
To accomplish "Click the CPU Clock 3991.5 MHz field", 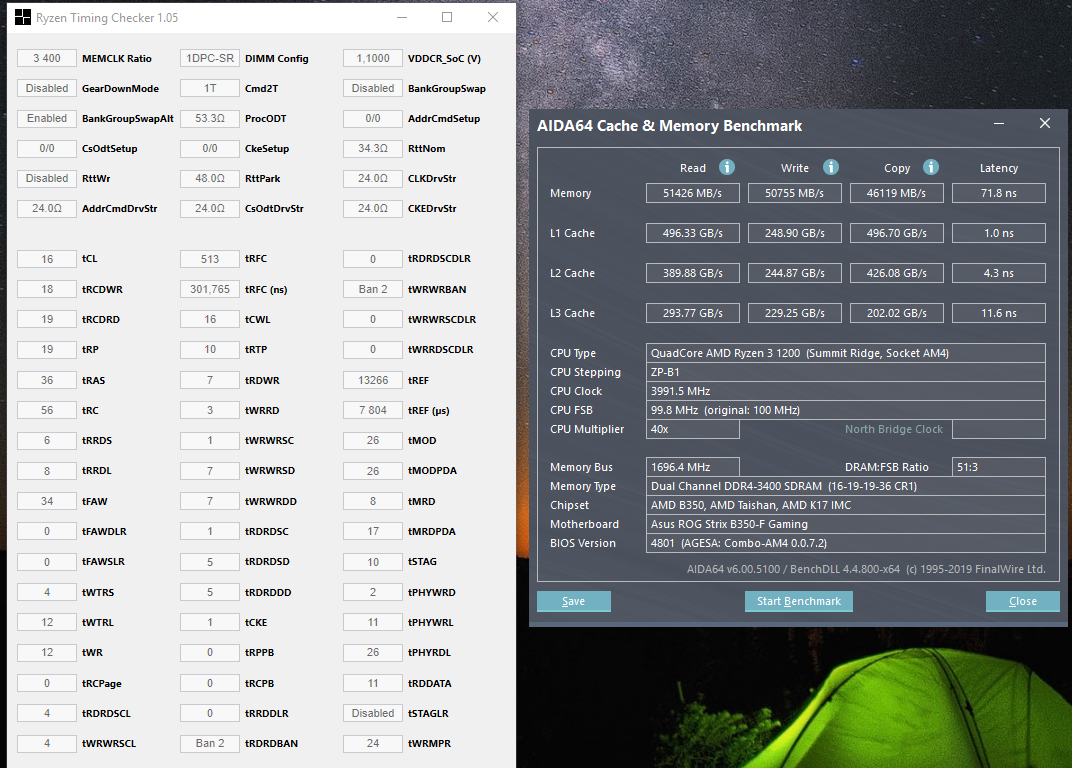I will click(x=846, y=391).
